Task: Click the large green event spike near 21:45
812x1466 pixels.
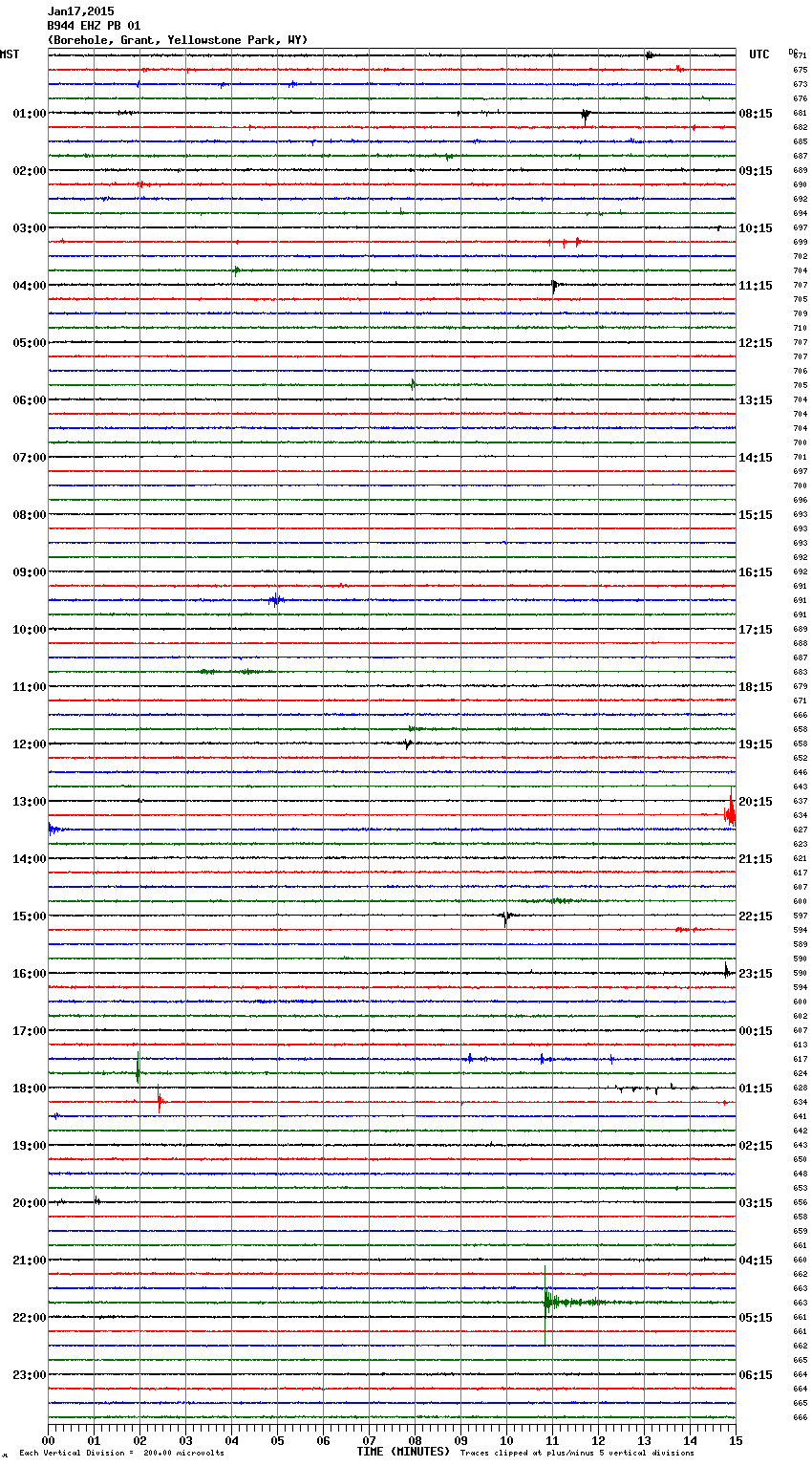Action: [546, 1303]
